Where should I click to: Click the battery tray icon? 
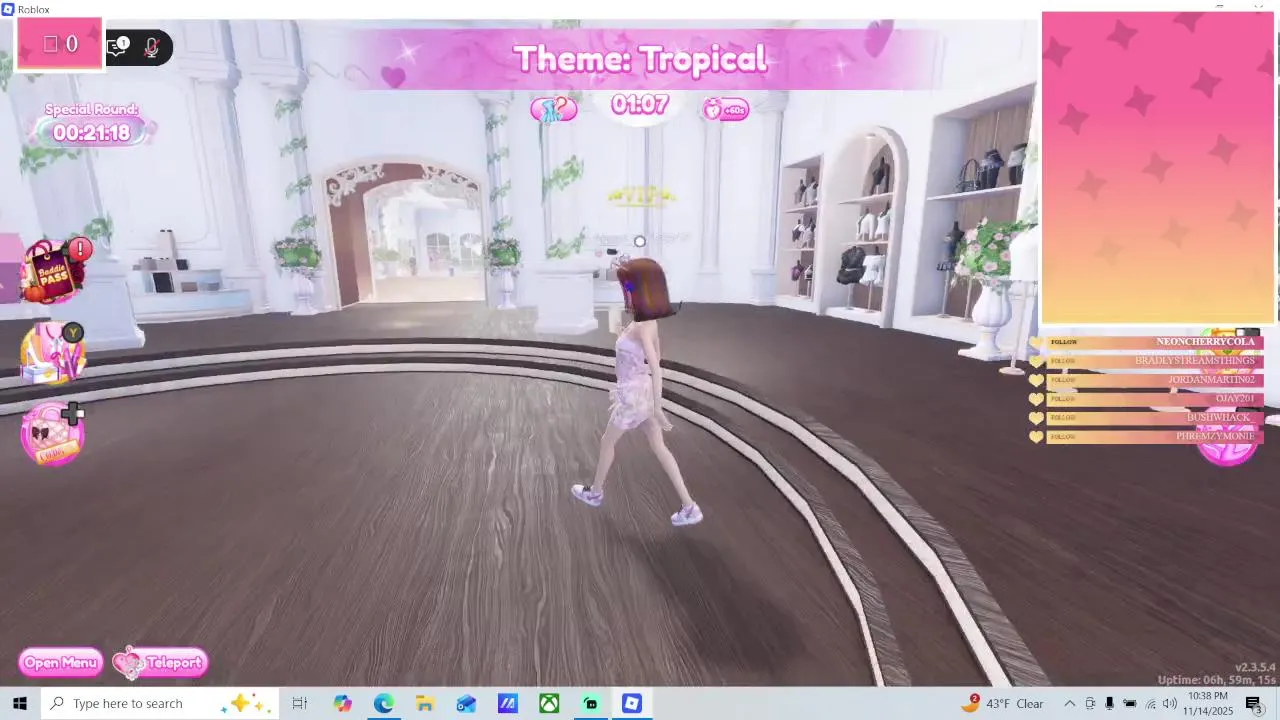1130,703
